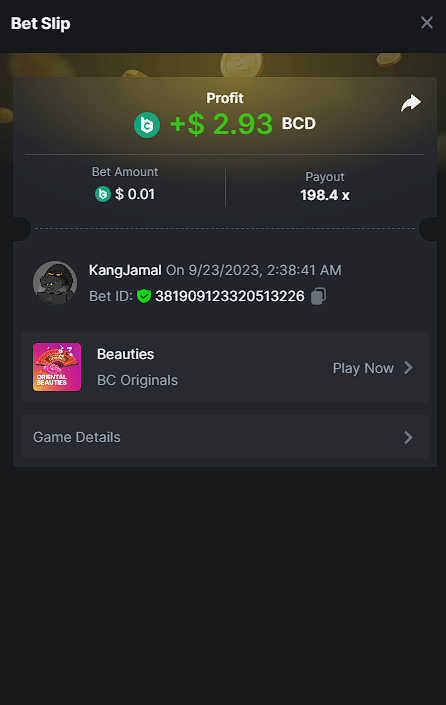The height and width of the screenshot is (705, 446).
Task: Close the Bet Slip dialog
Action: coord(427,22)
